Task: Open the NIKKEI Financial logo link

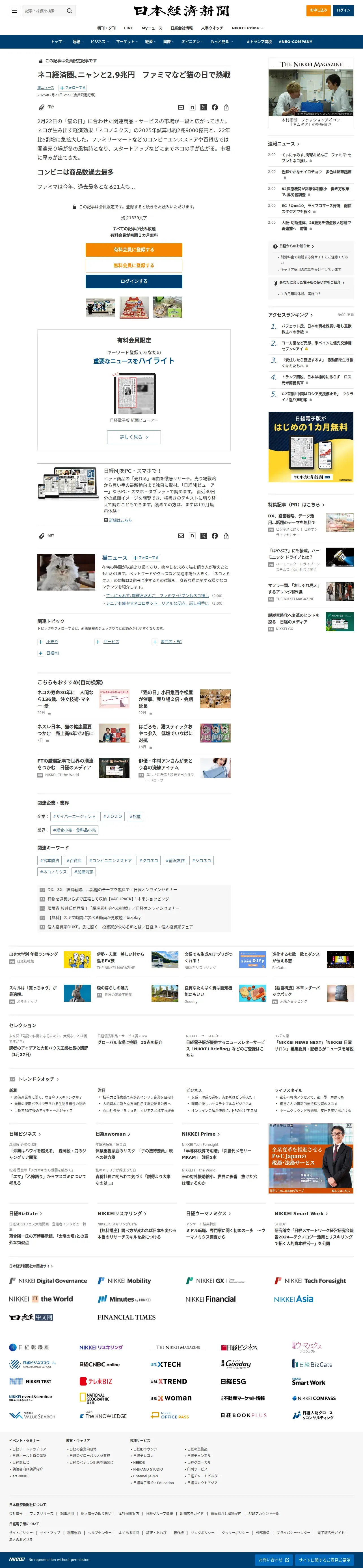Action: click(211, 1298)
